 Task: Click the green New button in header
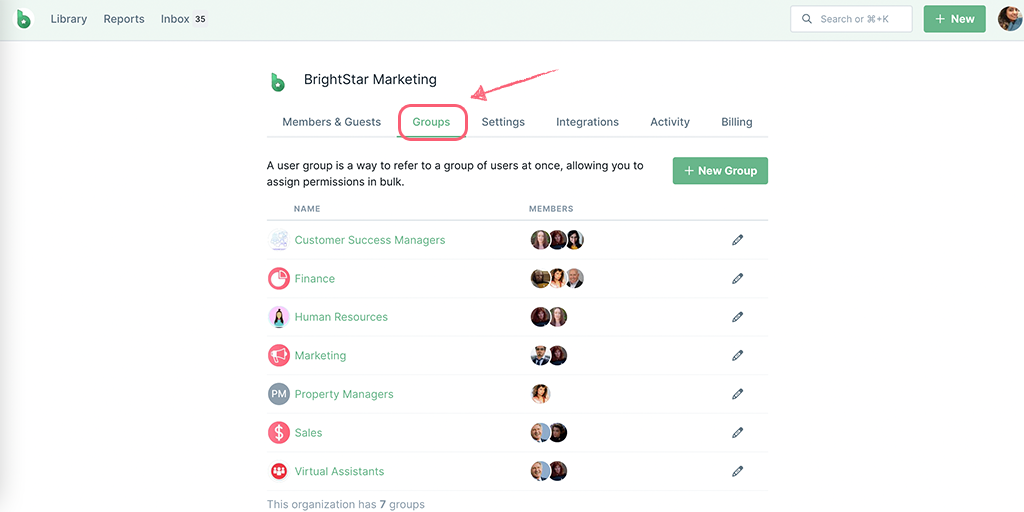tap(955, 19)
